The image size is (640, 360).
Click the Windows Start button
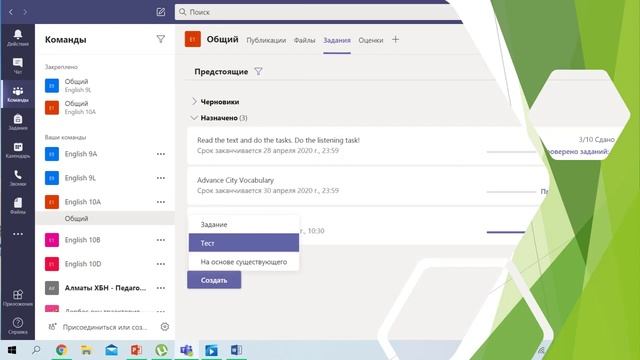(11, 350)
